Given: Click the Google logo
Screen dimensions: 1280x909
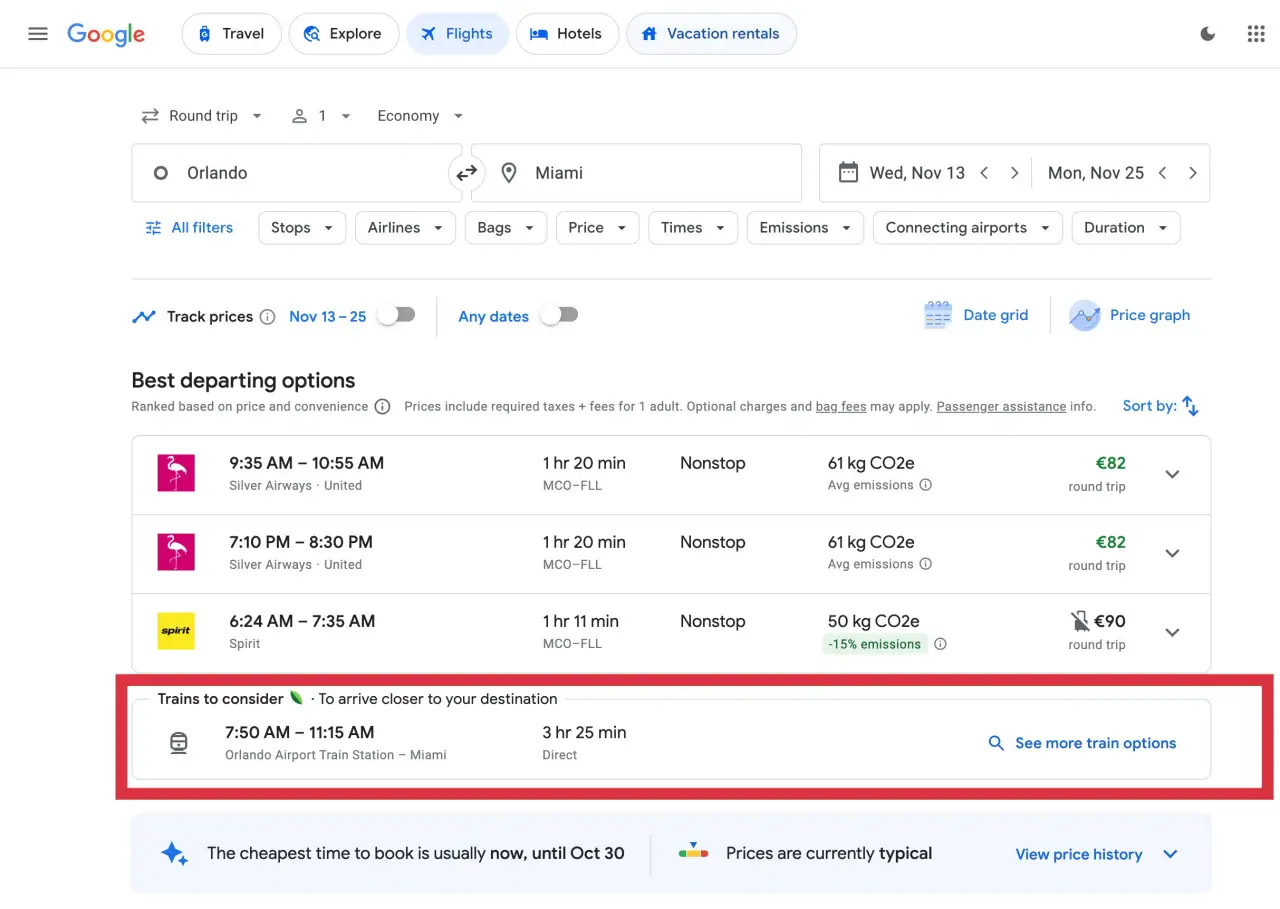Looking at the screenshot, I should pos(106,34).
